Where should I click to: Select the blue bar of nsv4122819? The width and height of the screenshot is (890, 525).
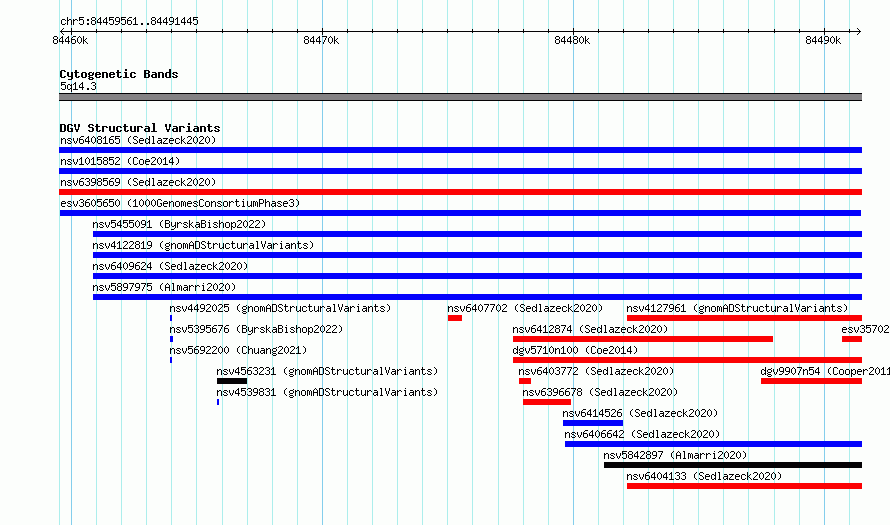pos(477,255)
